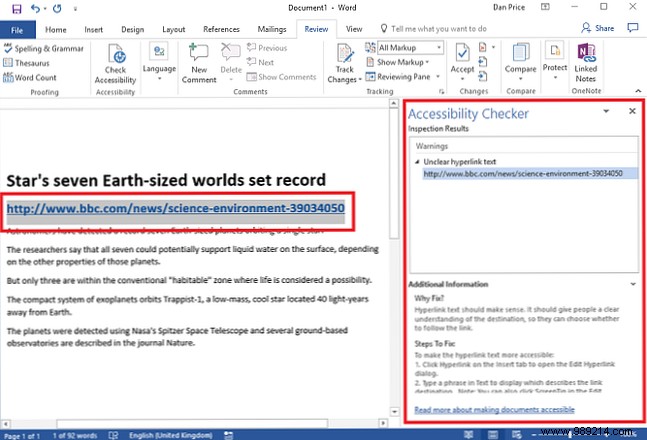
Task: Click the BBC hyperlink in the document
Action: point(175,208)
